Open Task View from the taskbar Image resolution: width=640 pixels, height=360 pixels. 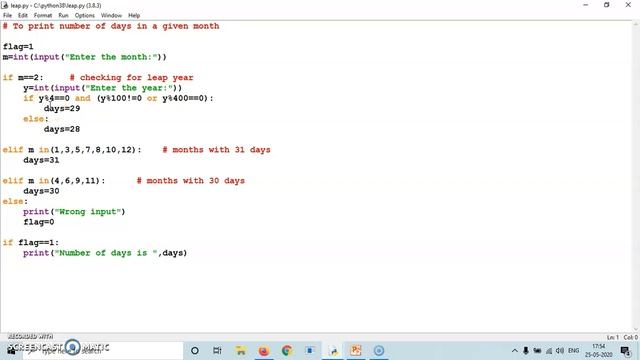click(217, 351)
